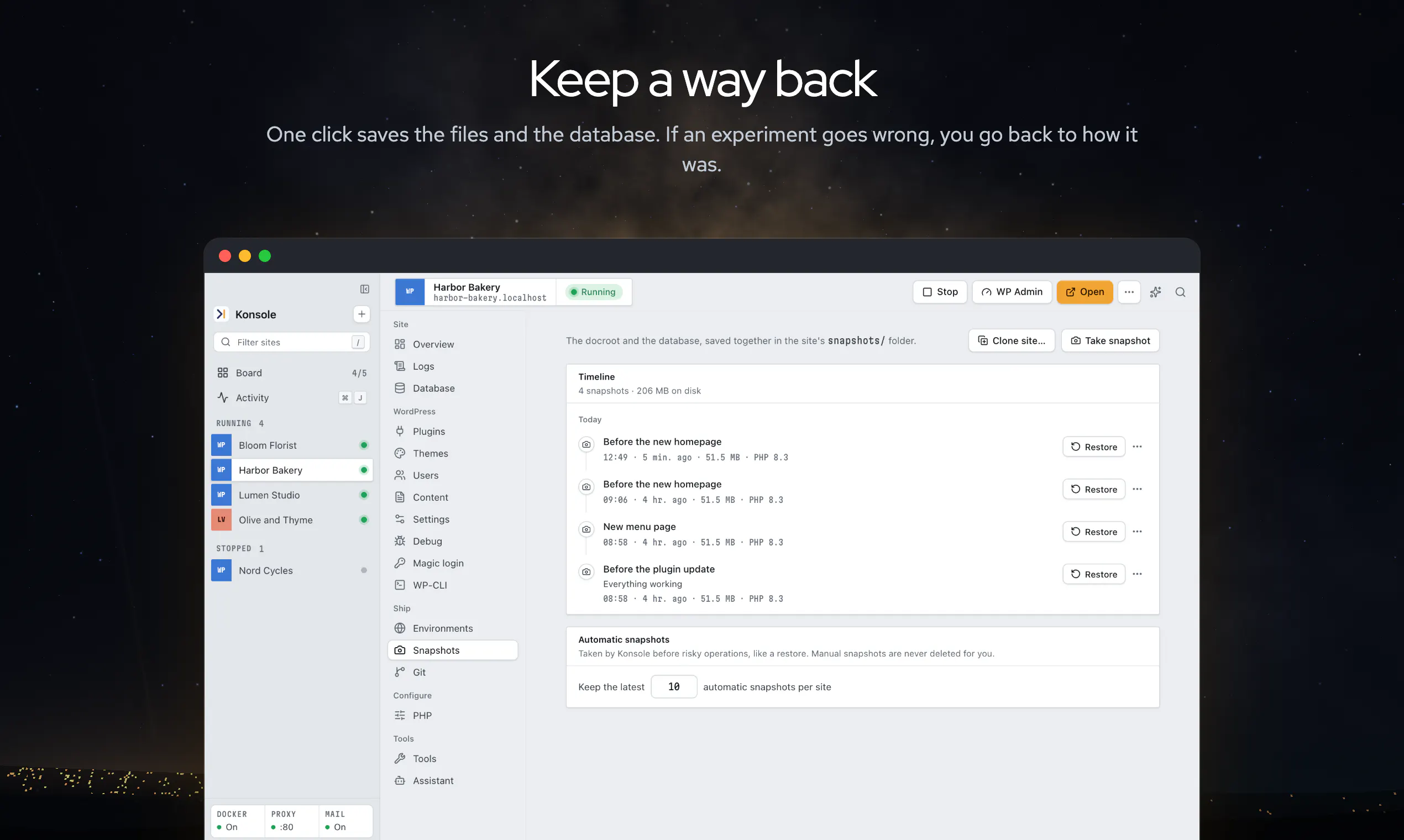Open options for the 09:06 snapshot
Screen dimensions: 1404x840
(1138, 489)
